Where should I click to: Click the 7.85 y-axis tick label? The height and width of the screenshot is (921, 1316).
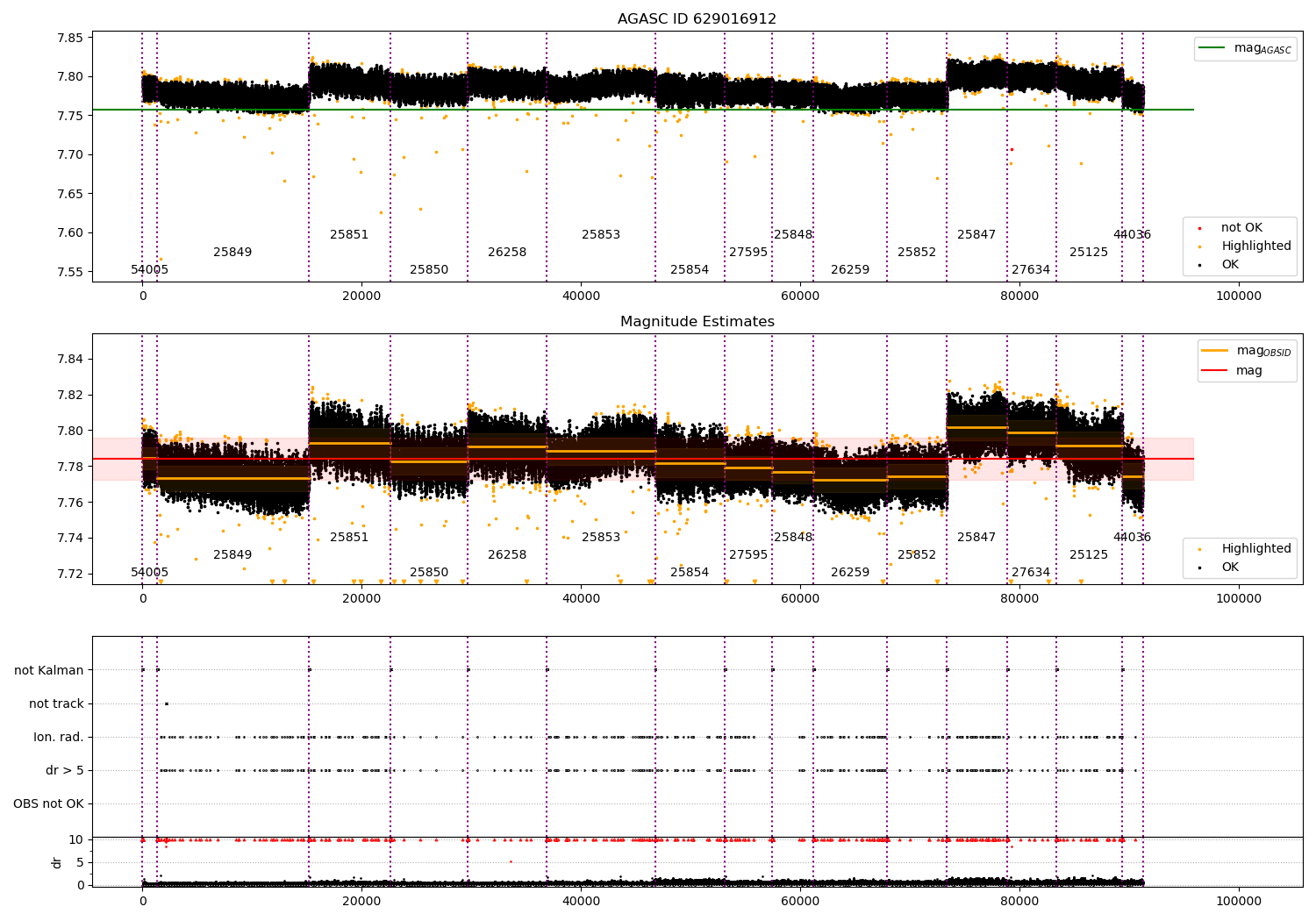(71, 39)
